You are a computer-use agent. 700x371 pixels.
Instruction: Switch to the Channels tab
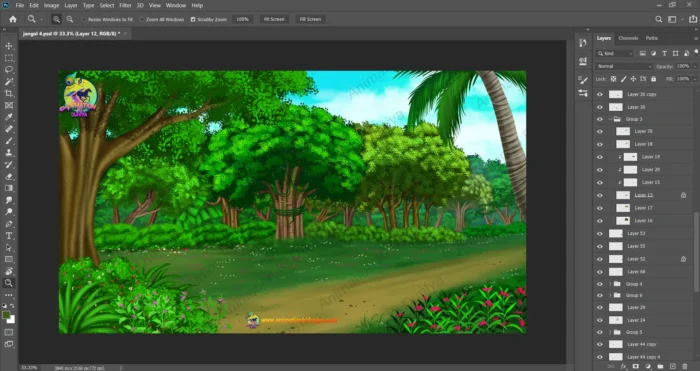pyautogui.click(x=628, y=38)
